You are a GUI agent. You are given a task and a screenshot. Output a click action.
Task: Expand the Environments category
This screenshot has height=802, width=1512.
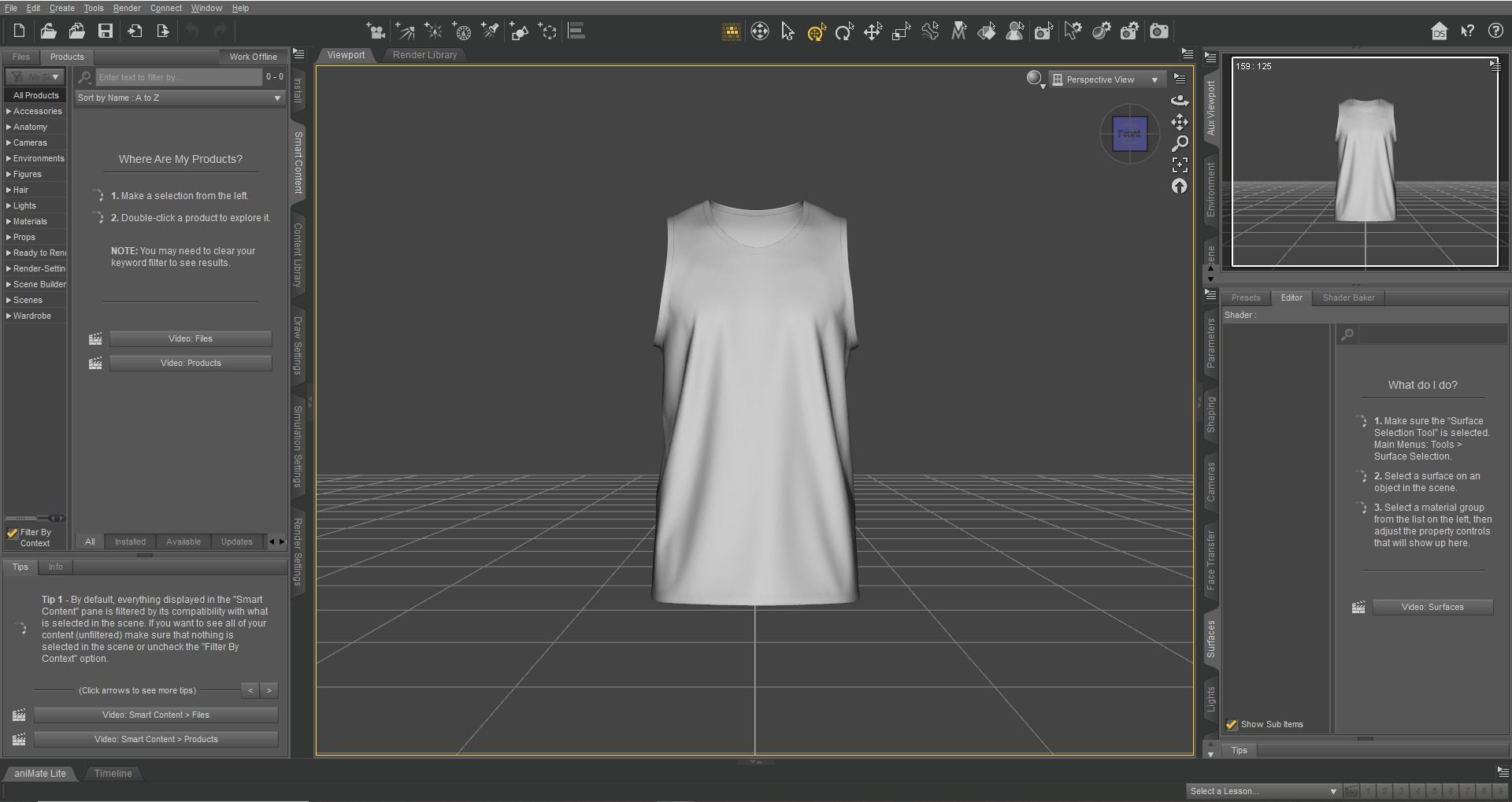pos(35,158)
